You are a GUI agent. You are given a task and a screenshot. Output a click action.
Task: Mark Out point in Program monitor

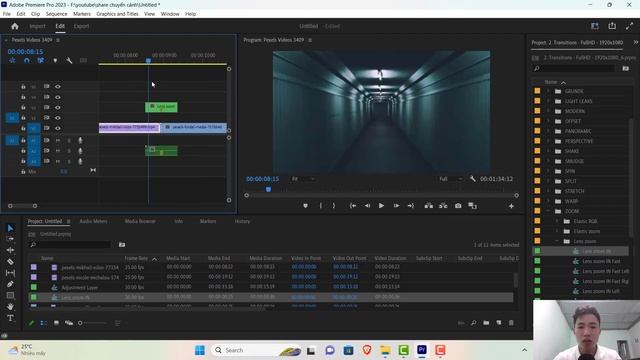point(334,206)
